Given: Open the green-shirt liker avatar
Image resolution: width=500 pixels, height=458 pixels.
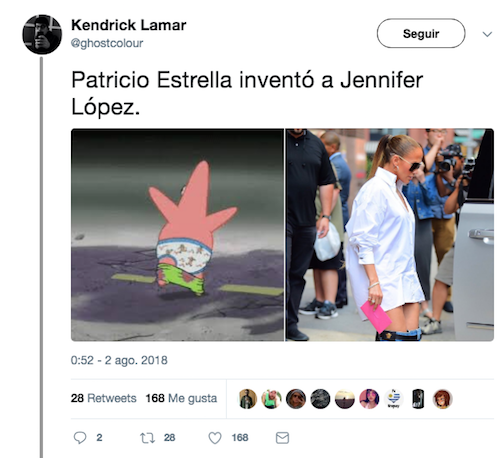Looking at the screenshot, I should click(x=271, y=399).
